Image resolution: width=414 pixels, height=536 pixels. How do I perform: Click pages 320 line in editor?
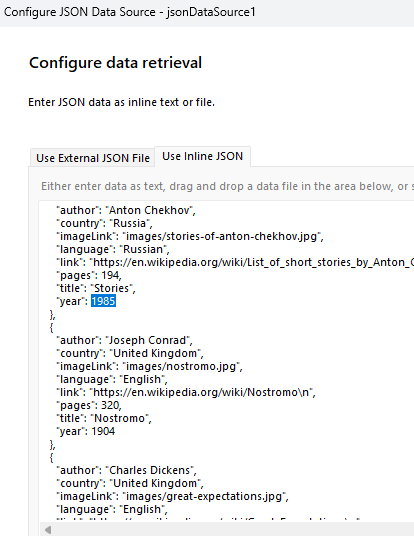point(89,405)
